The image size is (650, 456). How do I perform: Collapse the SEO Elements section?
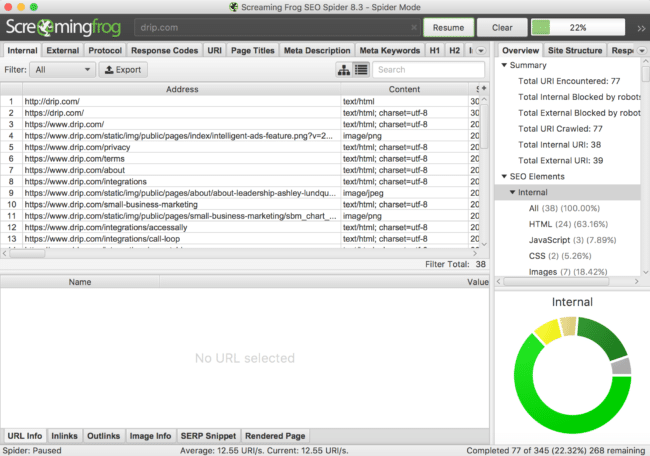504,177
